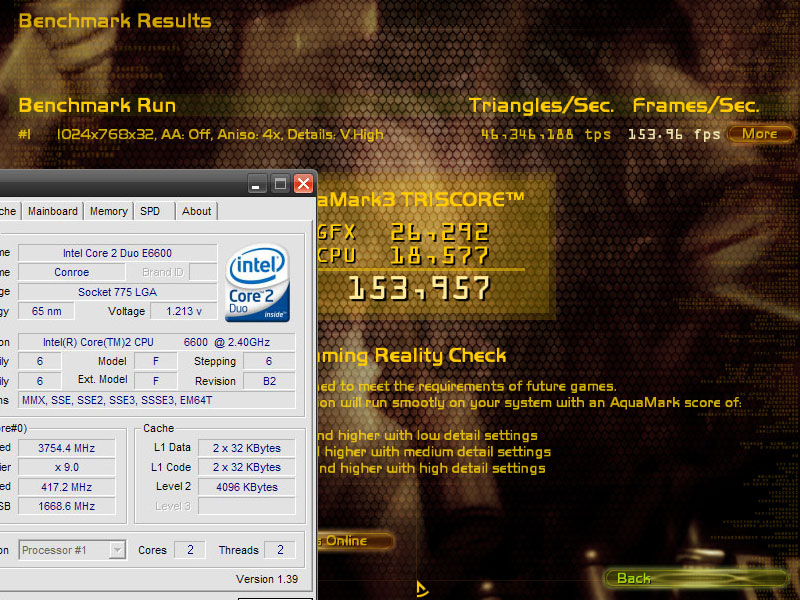Click the 46,346,188 tps value
Viewport: 800px width, 600px height.
pyautogui.click(x=546, y=134)
